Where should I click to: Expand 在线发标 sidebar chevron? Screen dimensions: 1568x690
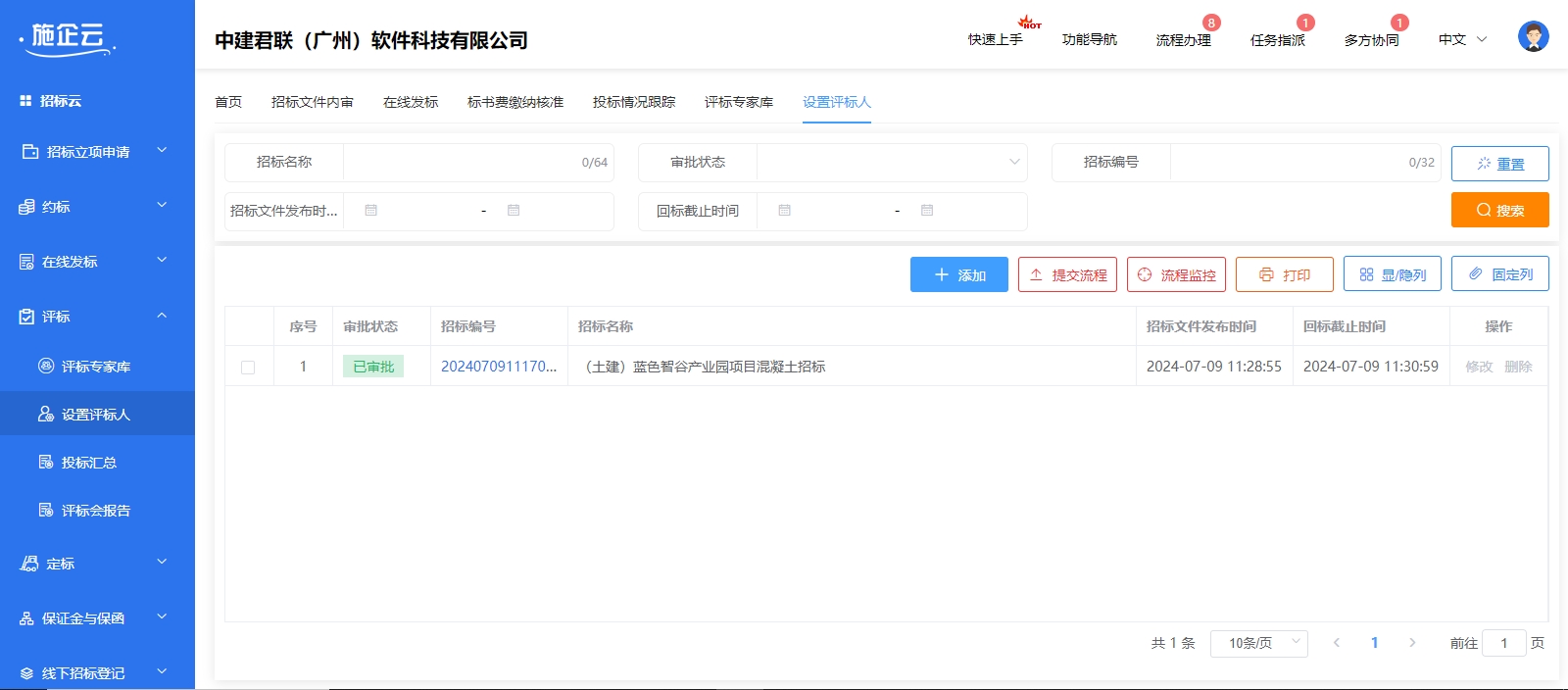[x=163, y=260]
